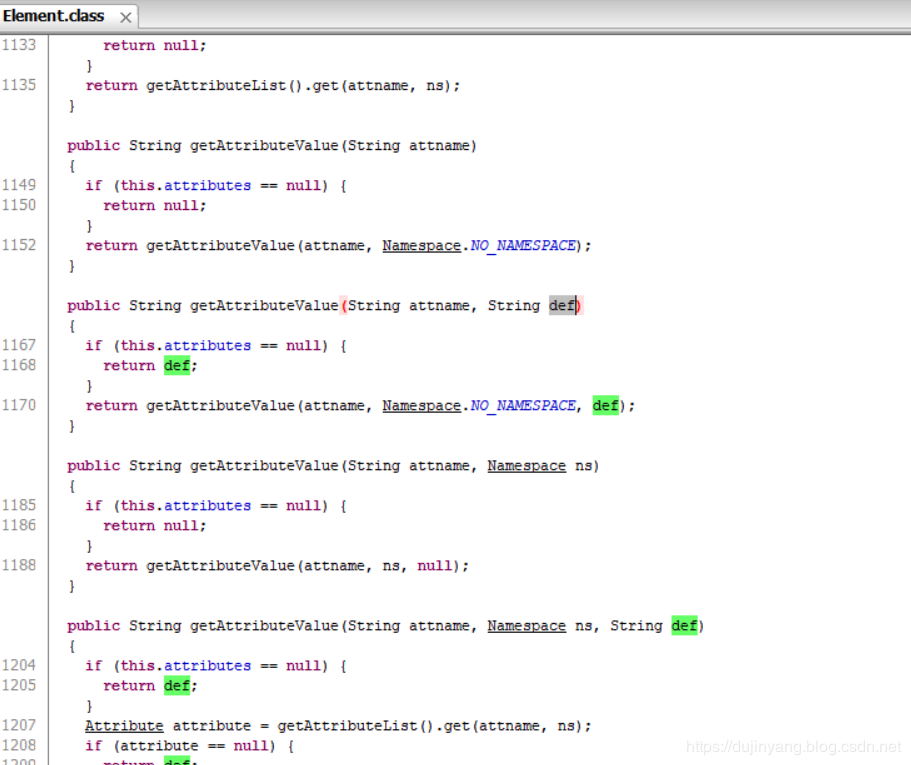Select the attributes reference on line 1167
911x765 pixels.
click(207, 345)
